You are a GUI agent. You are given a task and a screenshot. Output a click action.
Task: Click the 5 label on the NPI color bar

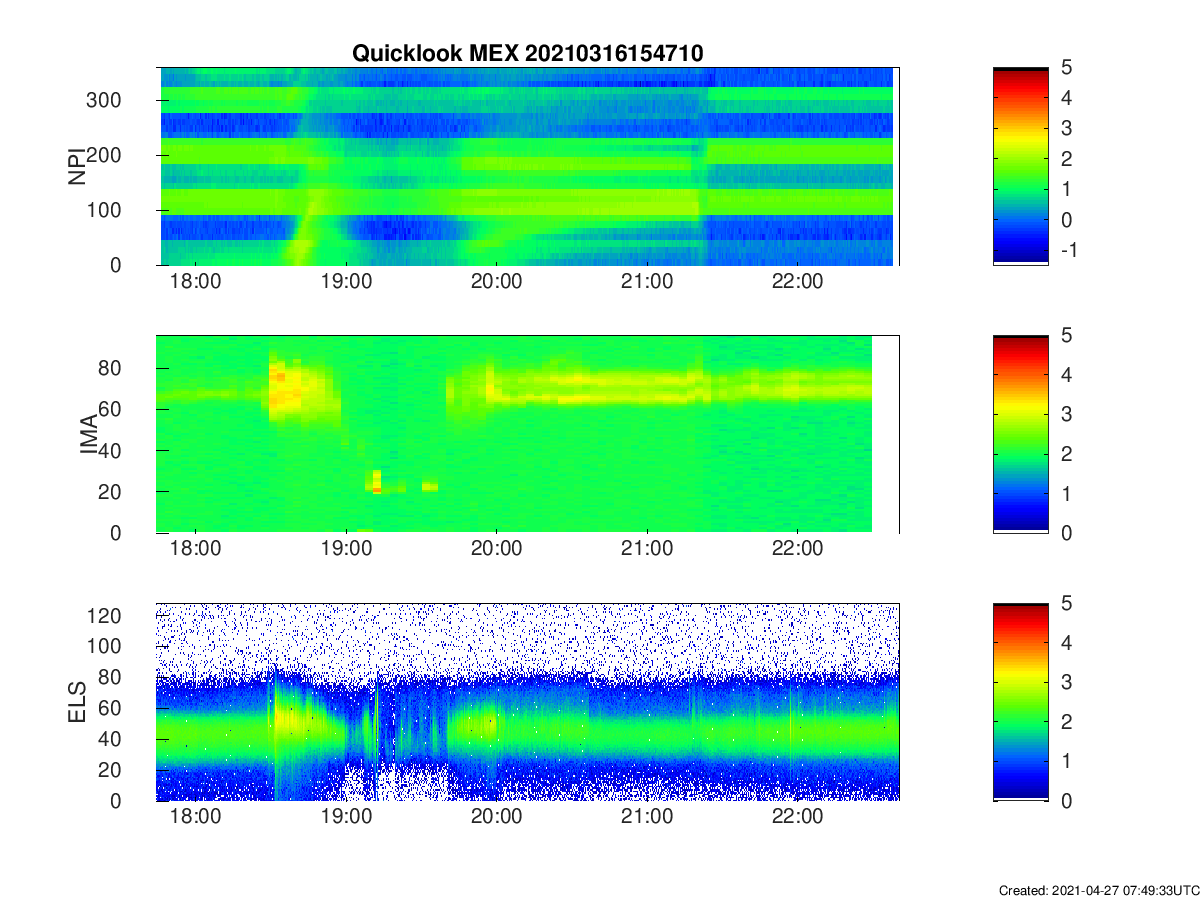(1066, 67)
